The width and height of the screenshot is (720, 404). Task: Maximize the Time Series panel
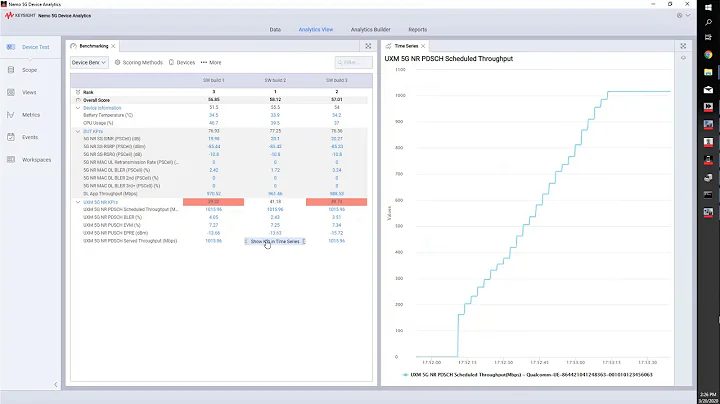[x=683, y=46]
